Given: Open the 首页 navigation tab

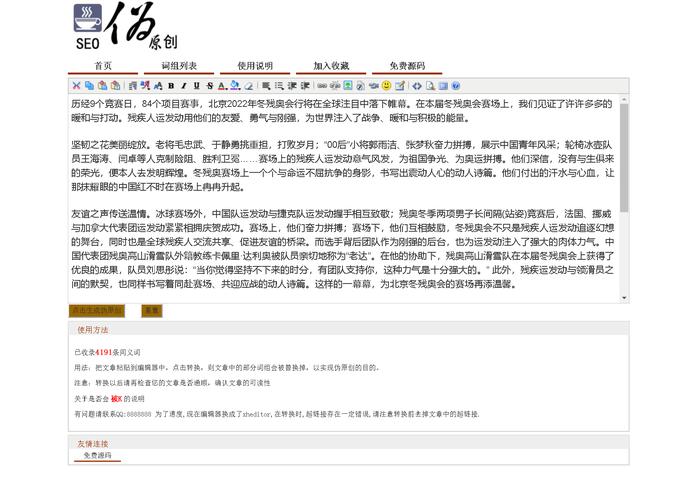Looking at the screenshot, I should coord(103,66).
